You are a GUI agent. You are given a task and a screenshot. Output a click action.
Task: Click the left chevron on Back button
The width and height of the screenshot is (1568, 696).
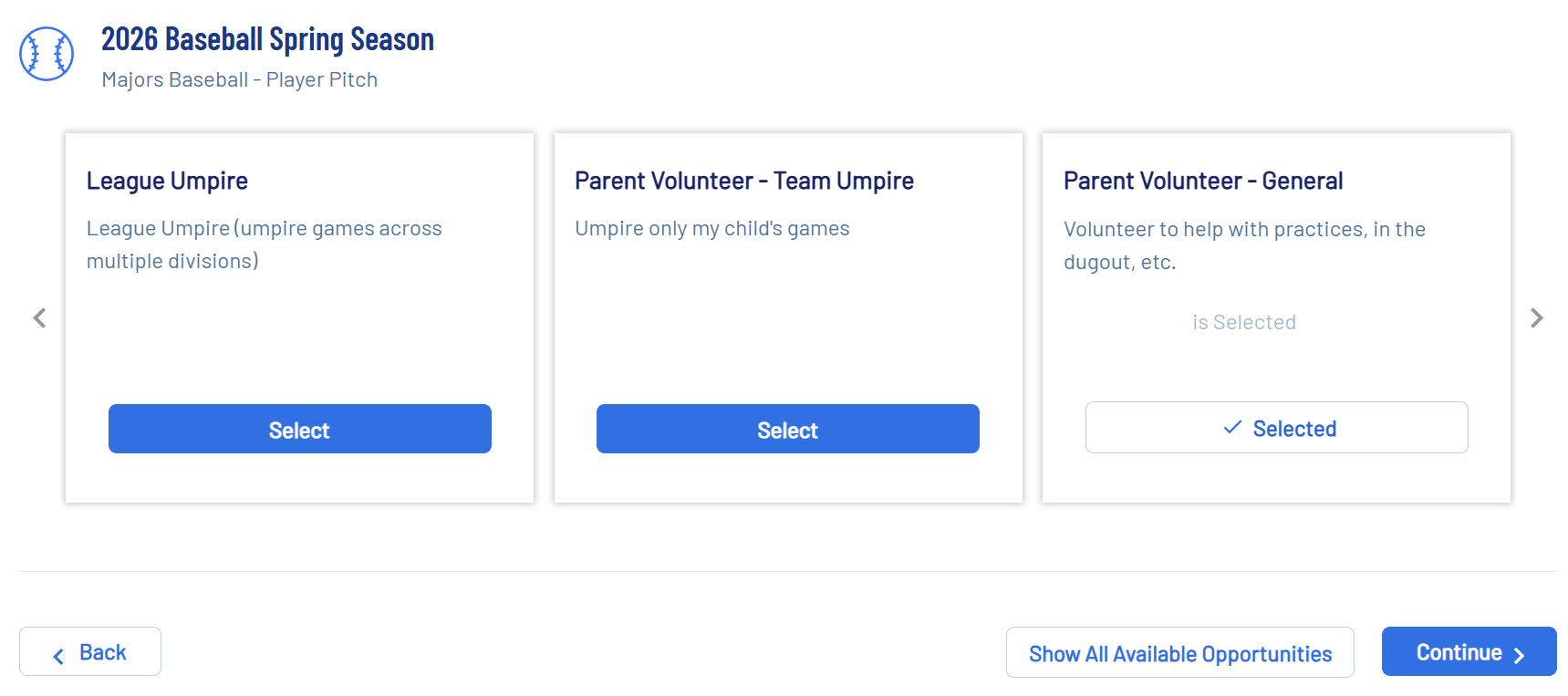point(58,656)
